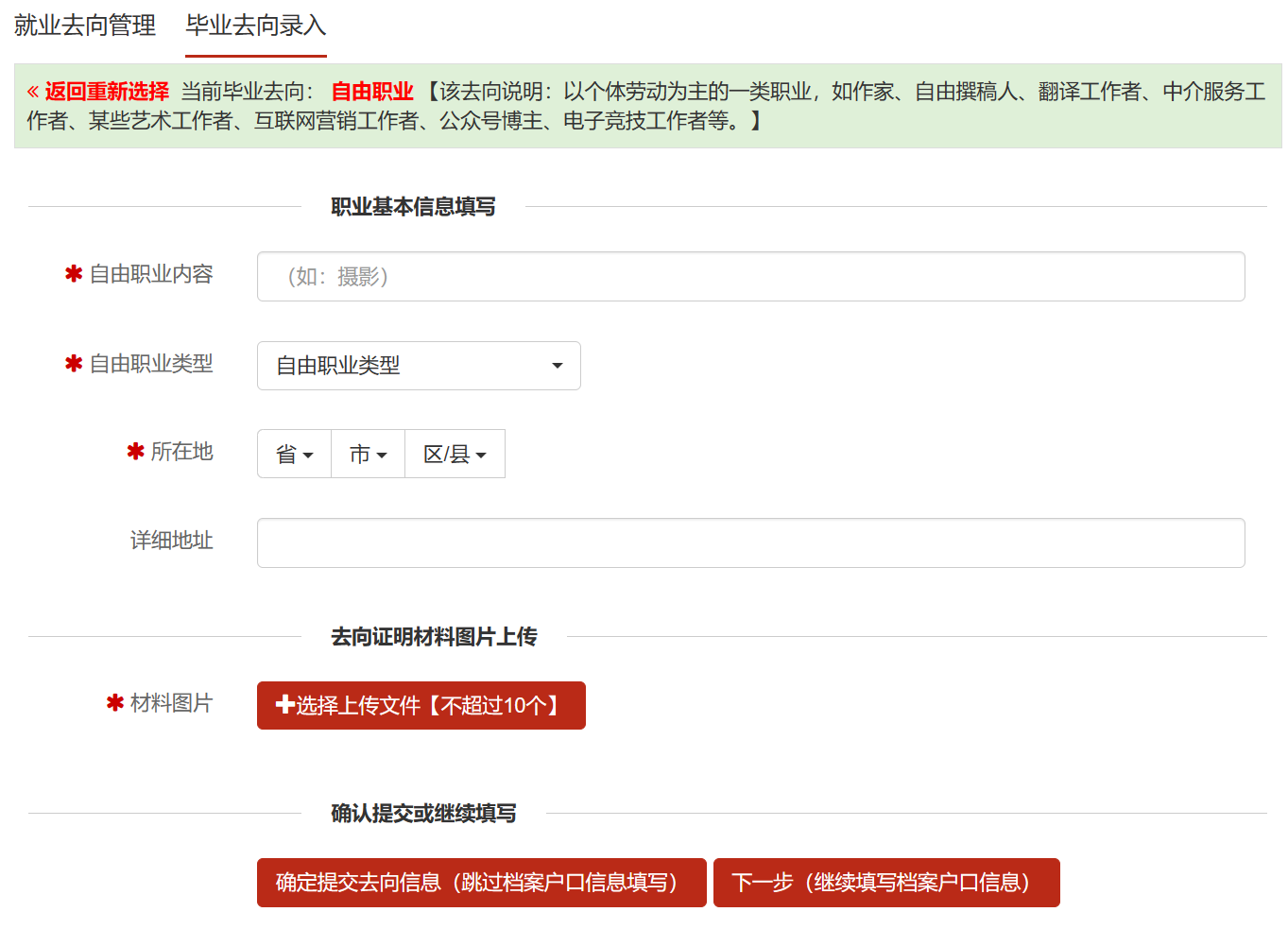This screenshot has height=929, width=1288.
Task: Click the 职业基本信息填写 section heading
Action: 413,207
